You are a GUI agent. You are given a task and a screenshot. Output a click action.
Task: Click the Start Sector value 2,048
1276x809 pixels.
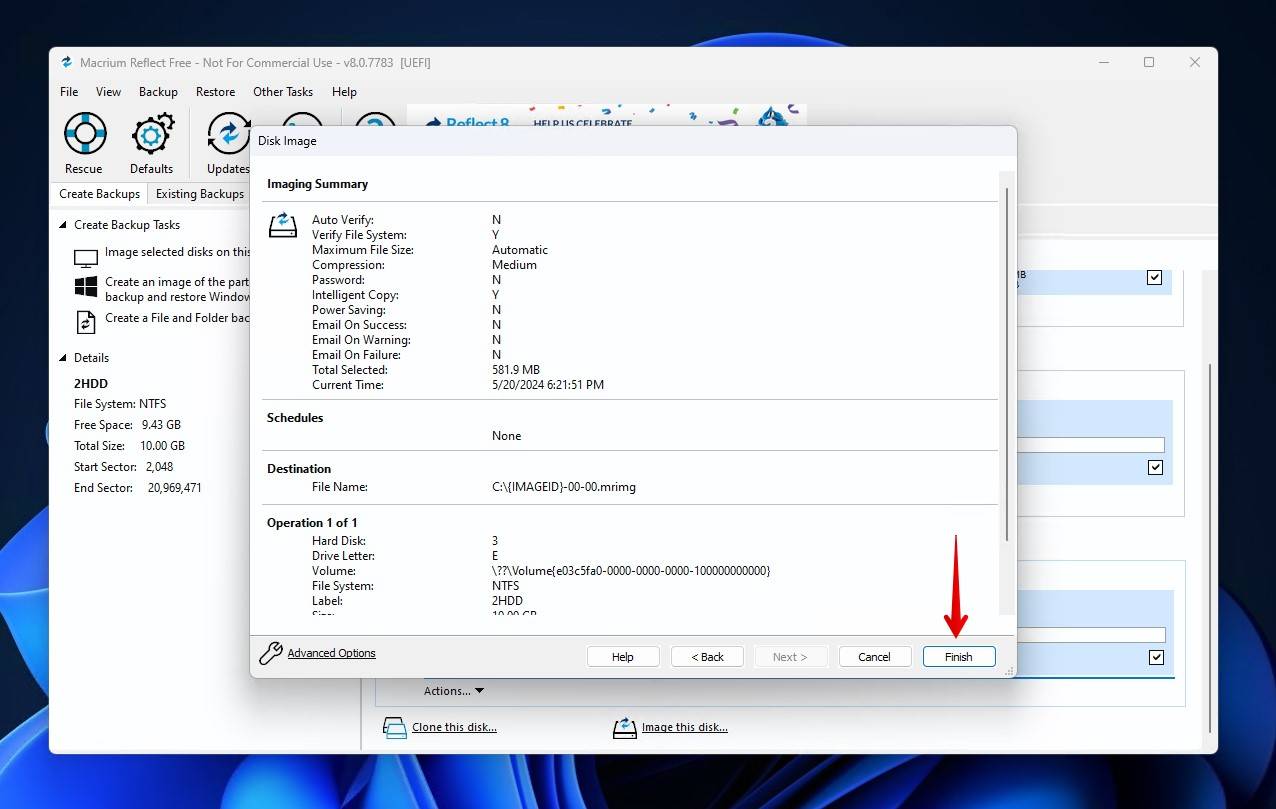point(159,467)
